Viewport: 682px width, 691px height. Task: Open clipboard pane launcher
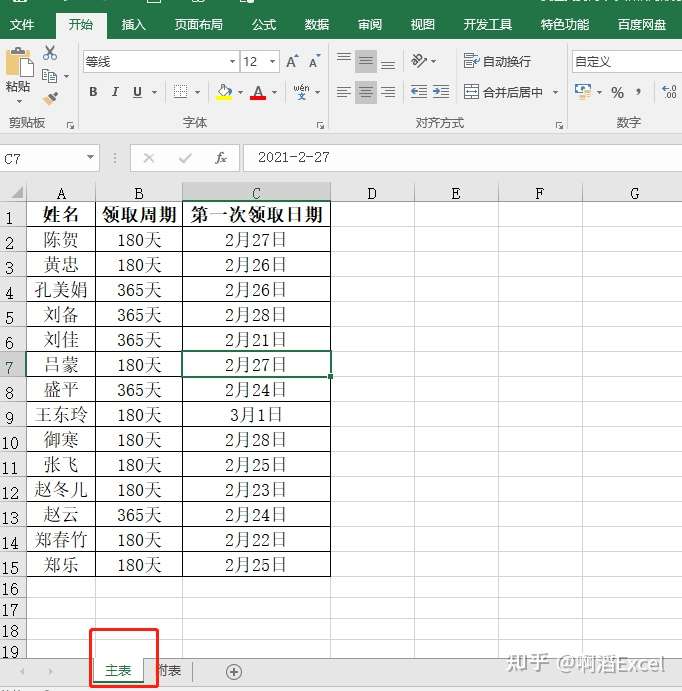pos(70,126)
